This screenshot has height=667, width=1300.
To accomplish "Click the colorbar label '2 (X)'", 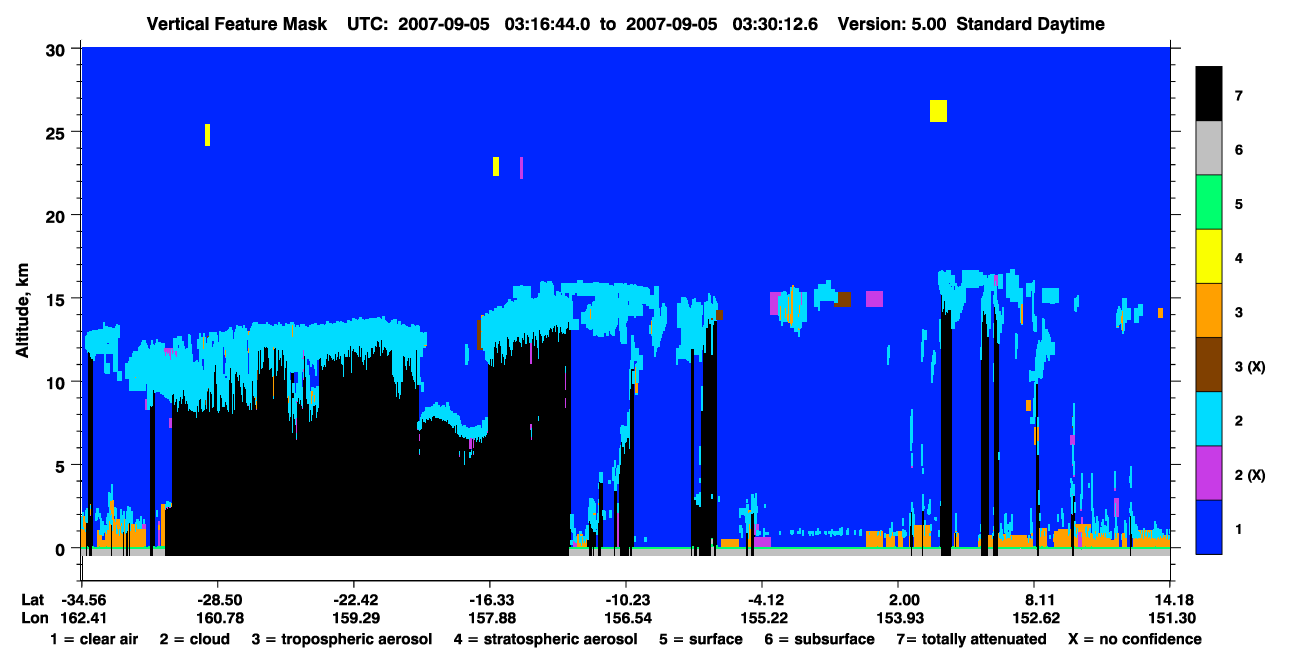I will coord(1250,475).
